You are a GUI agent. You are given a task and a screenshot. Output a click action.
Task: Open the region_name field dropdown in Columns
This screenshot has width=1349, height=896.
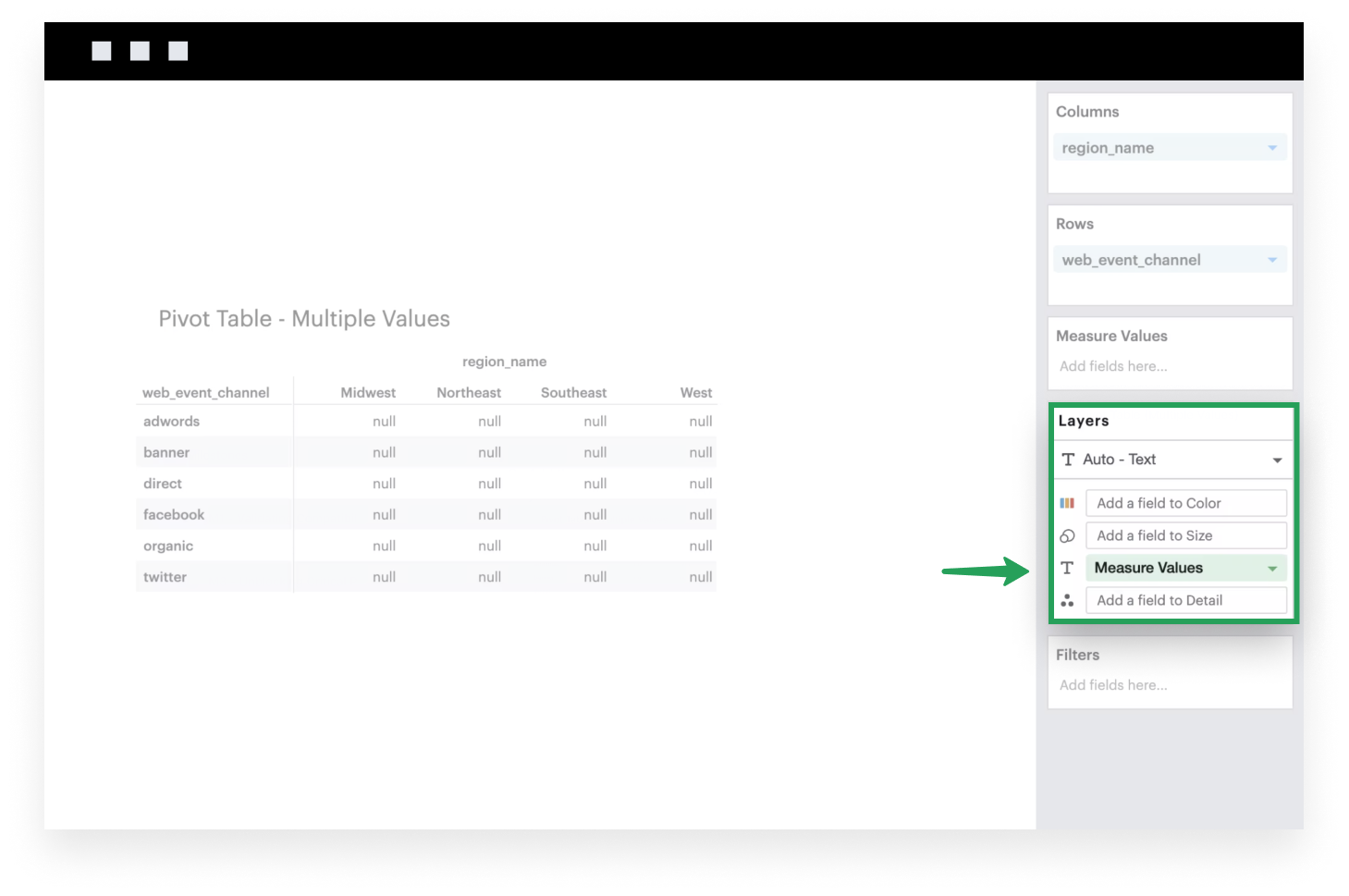(x=1271, y=147)
